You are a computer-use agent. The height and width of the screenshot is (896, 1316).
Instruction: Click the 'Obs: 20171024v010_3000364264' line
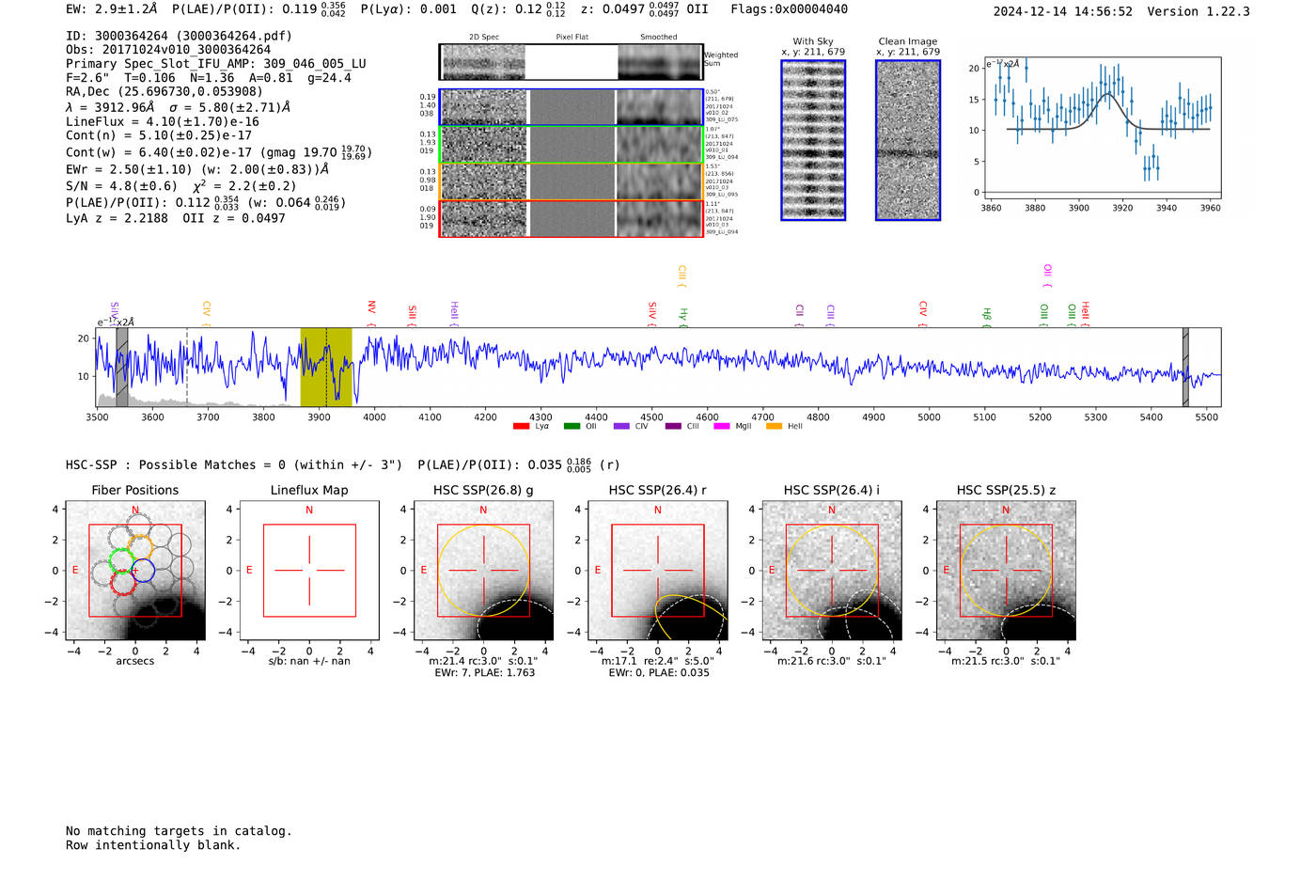coord(168,50)
